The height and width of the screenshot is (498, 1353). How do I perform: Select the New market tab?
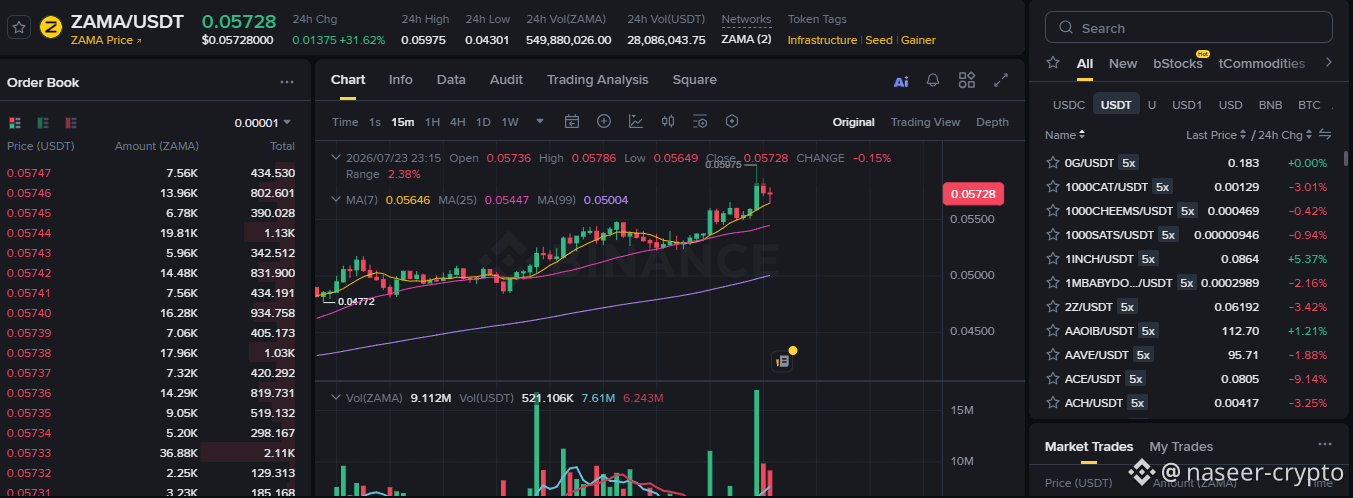click(x=1123, y=63)
